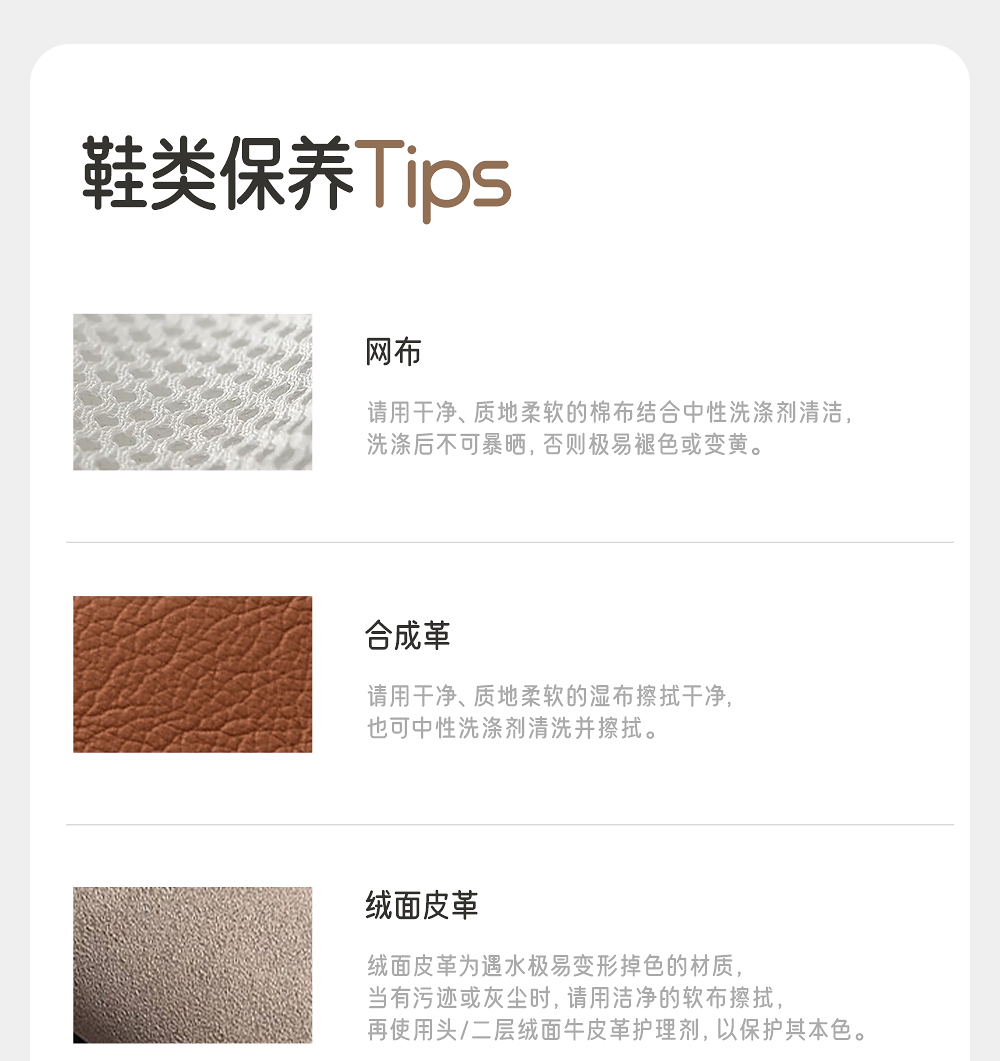Click the white mesh fabric texture image
The image size is (1000, 1061).
click(193, 392)
